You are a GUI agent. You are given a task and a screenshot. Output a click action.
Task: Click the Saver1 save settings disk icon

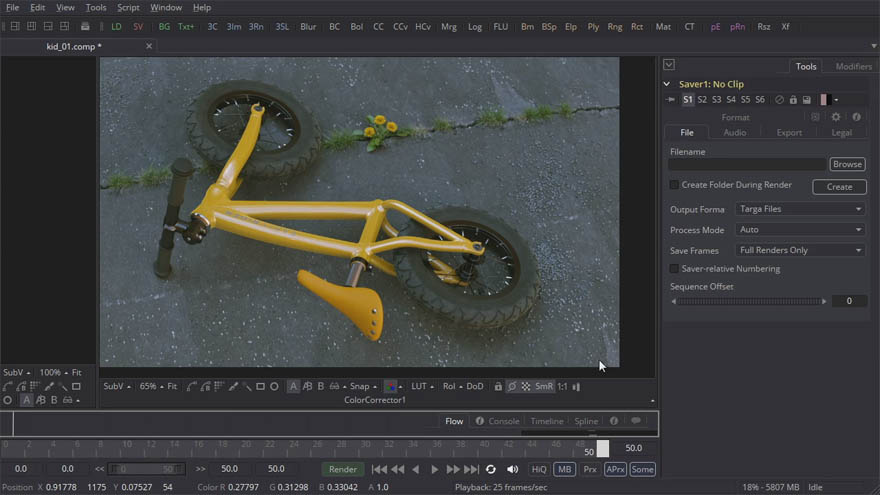806,100
